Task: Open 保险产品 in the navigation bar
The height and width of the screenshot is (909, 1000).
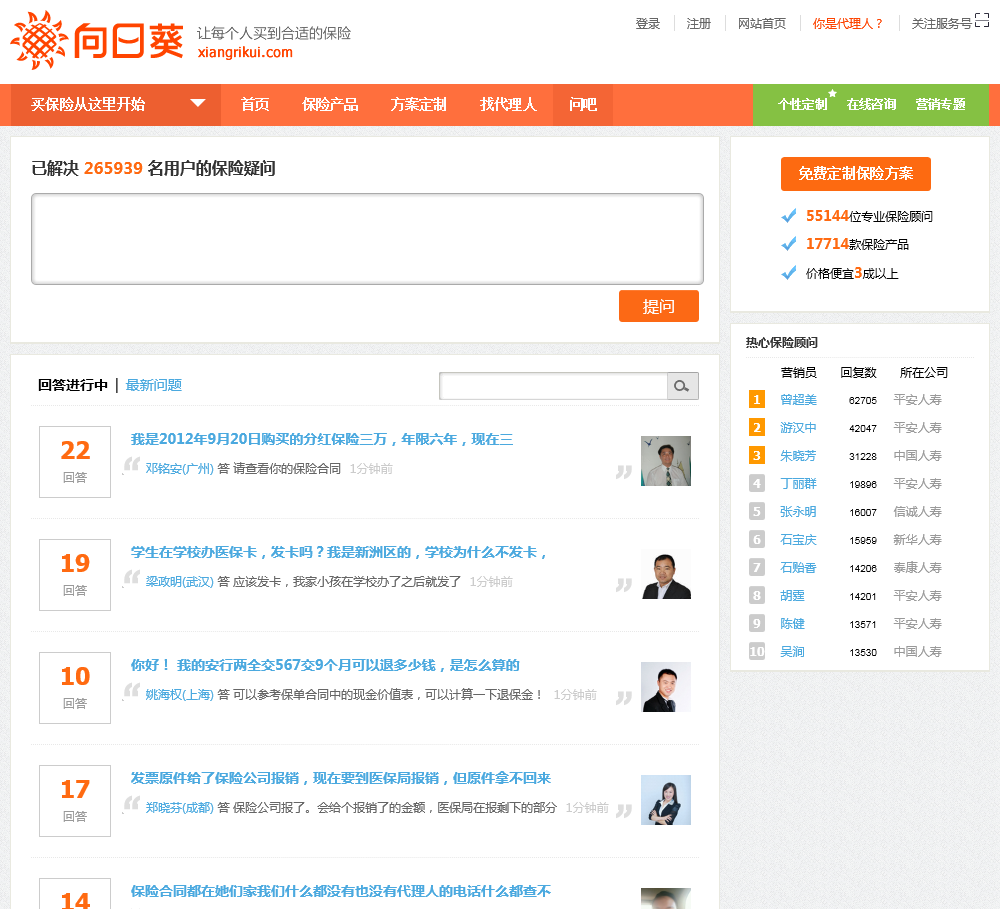Action: click(x=330, y=104)
